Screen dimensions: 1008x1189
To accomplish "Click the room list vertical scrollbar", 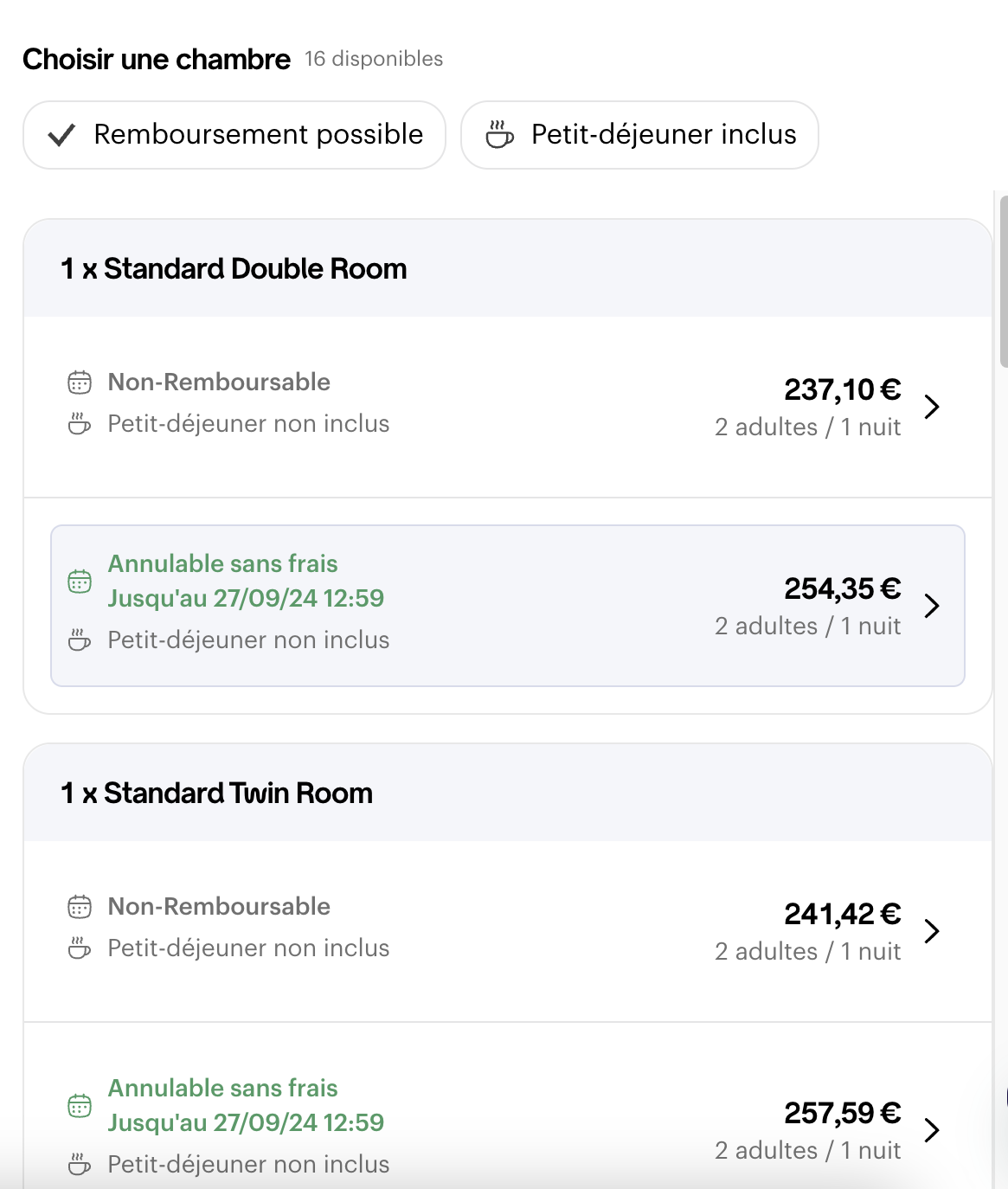I will [1003, 283].
